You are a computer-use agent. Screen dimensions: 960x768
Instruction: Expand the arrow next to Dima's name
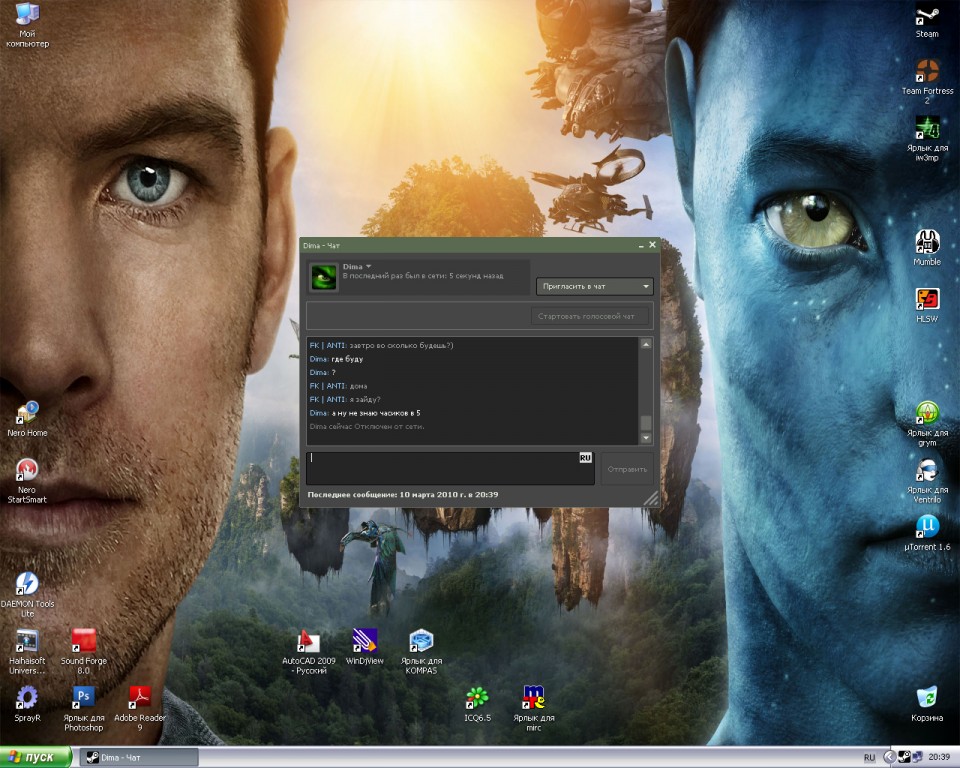(x=369, y=266)
